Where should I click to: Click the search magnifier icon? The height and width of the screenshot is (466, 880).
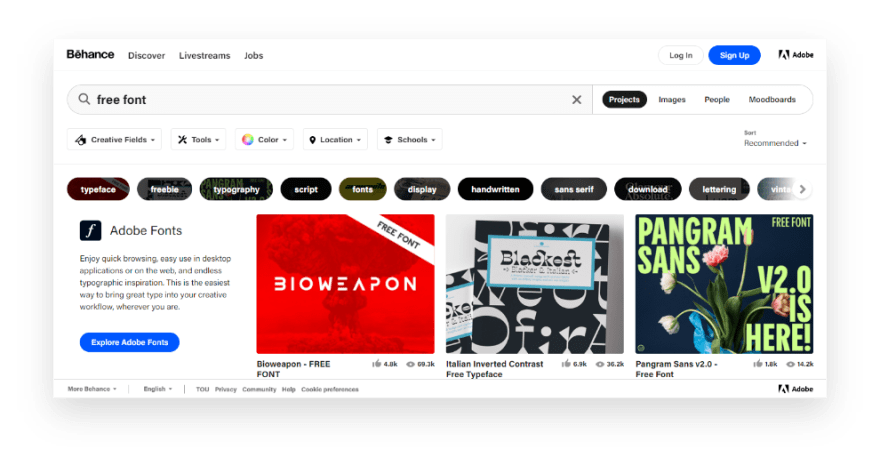pos(84,99)
